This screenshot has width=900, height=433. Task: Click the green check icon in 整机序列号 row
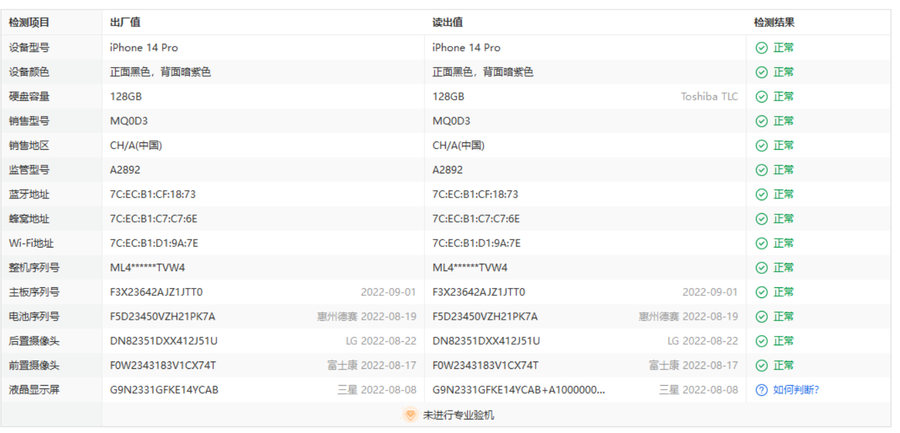[x=761, y=268]
